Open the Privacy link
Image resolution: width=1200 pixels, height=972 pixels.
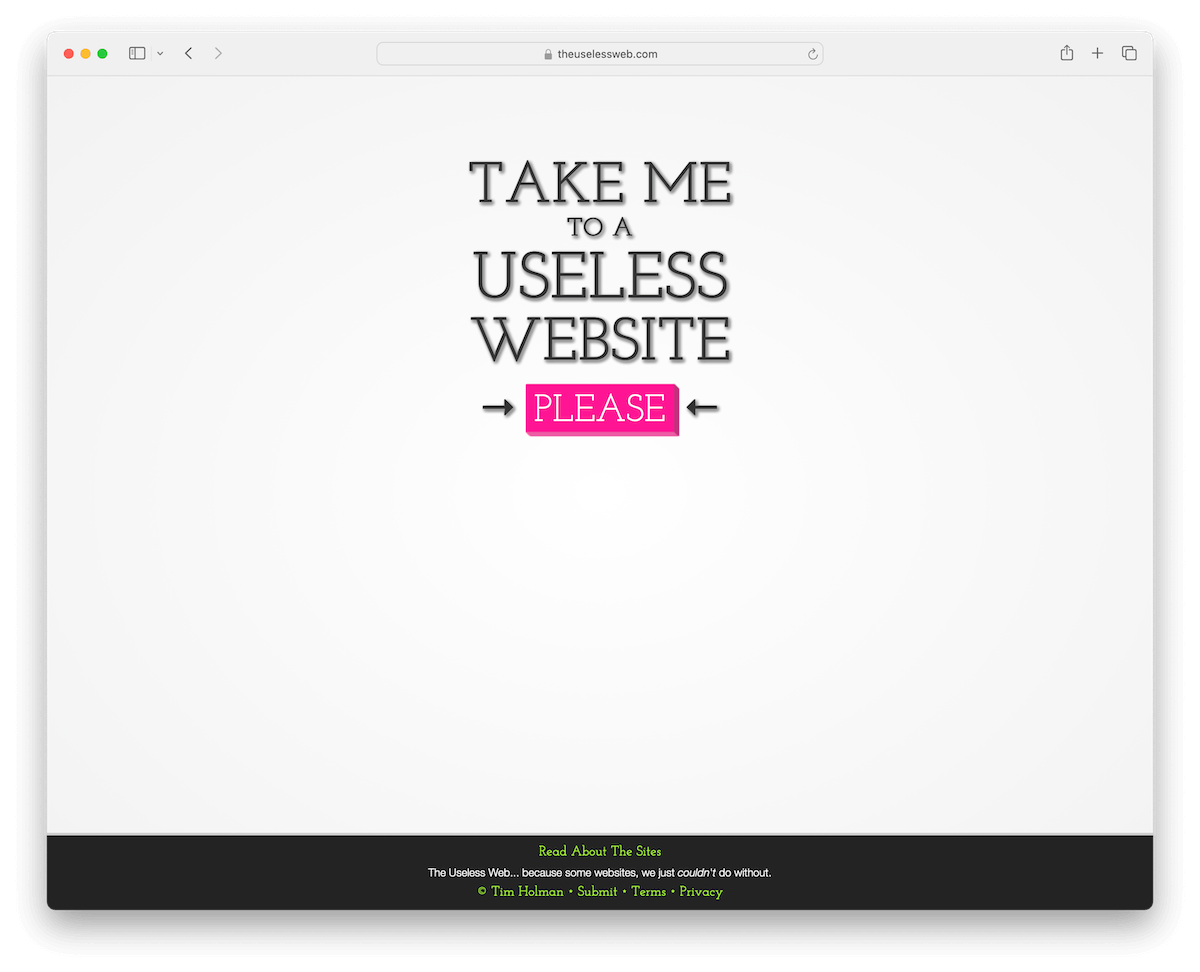pyautogui.click(x=701, y=891)
